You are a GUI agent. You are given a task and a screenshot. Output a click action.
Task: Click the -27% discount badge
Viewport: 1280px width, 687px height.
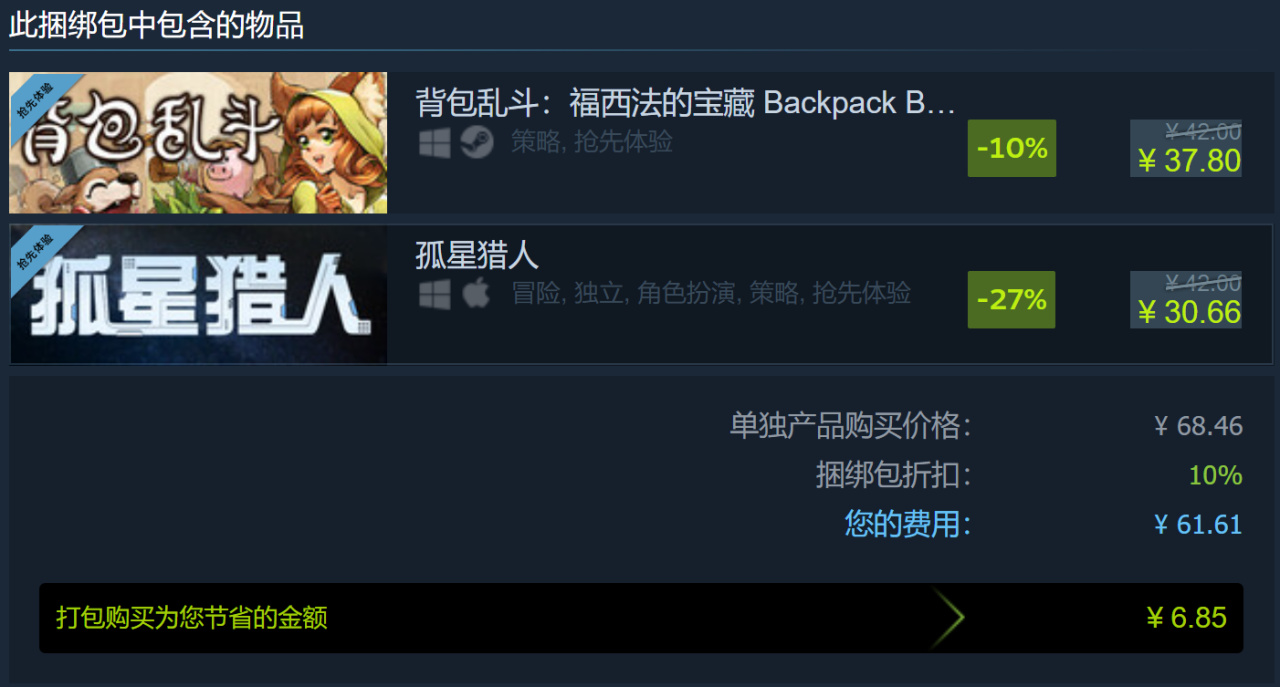pos(1012,299)
